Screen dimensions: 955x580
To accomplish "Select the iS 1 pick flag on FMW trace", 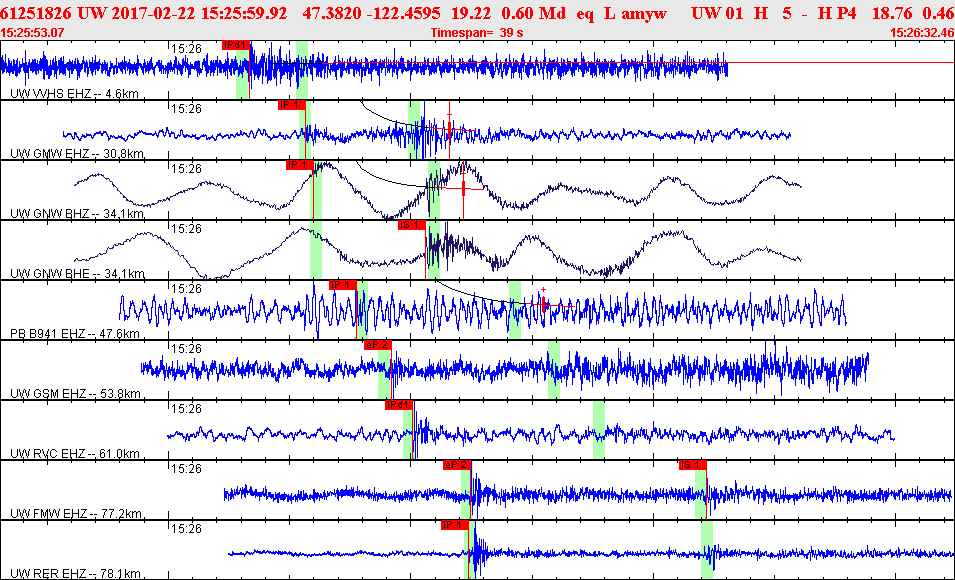I will [x=692, y=465].
